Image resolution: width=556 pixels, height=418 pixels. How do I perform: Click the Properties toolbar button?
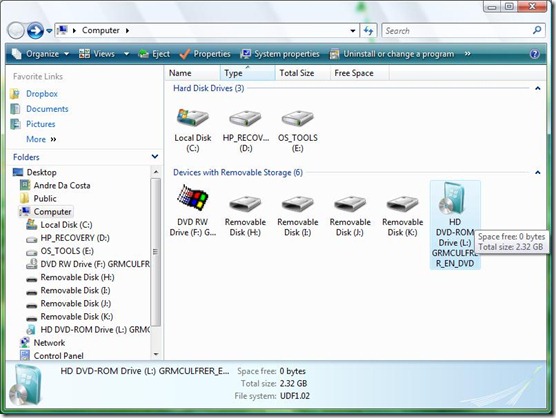(205, 54)
